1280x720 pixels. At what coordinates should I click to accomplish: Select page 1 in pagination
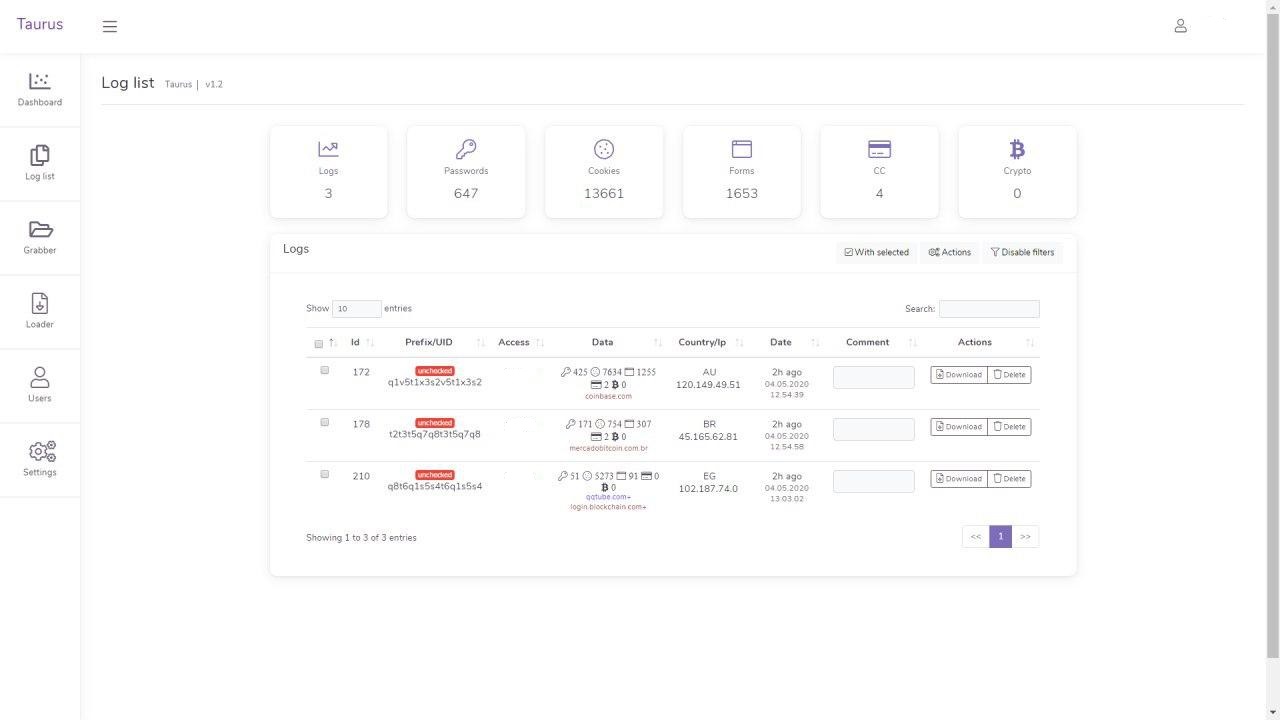[x=1000, y=537]
